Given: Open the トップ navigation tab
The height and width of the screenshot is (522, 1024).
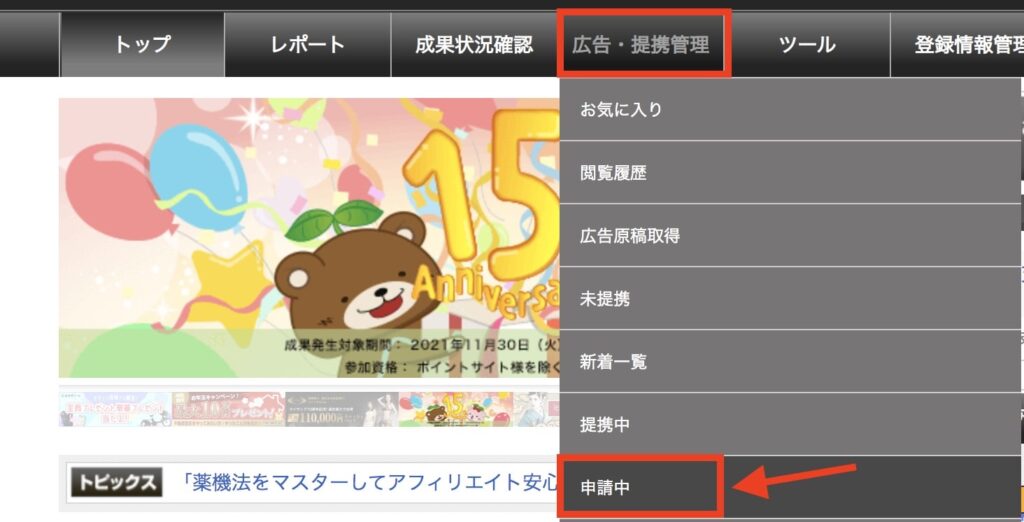Looking at the screenshot, I should pos(142,44).
